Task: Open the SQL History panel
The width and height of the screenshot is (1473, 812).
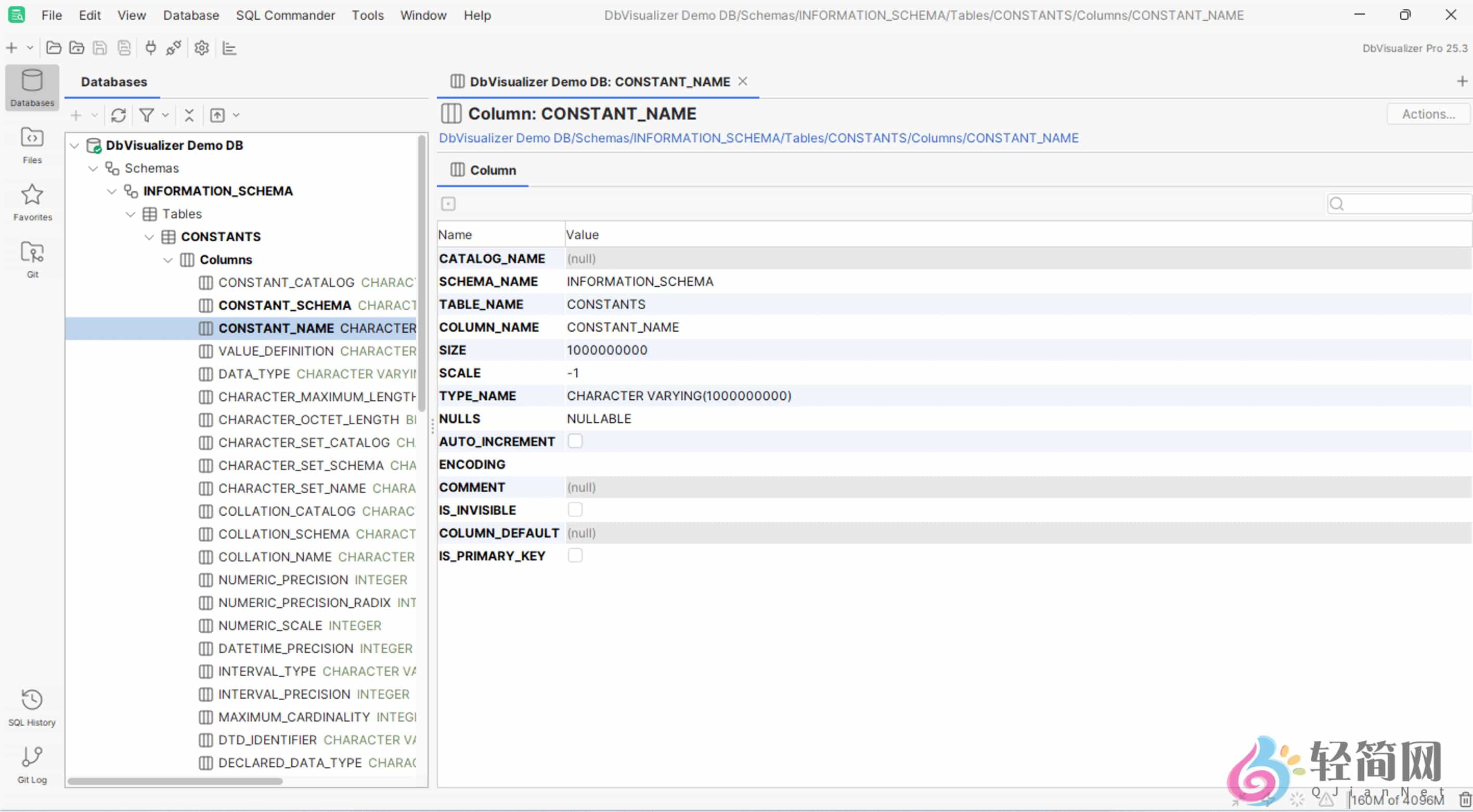Action: coord(31,706)
